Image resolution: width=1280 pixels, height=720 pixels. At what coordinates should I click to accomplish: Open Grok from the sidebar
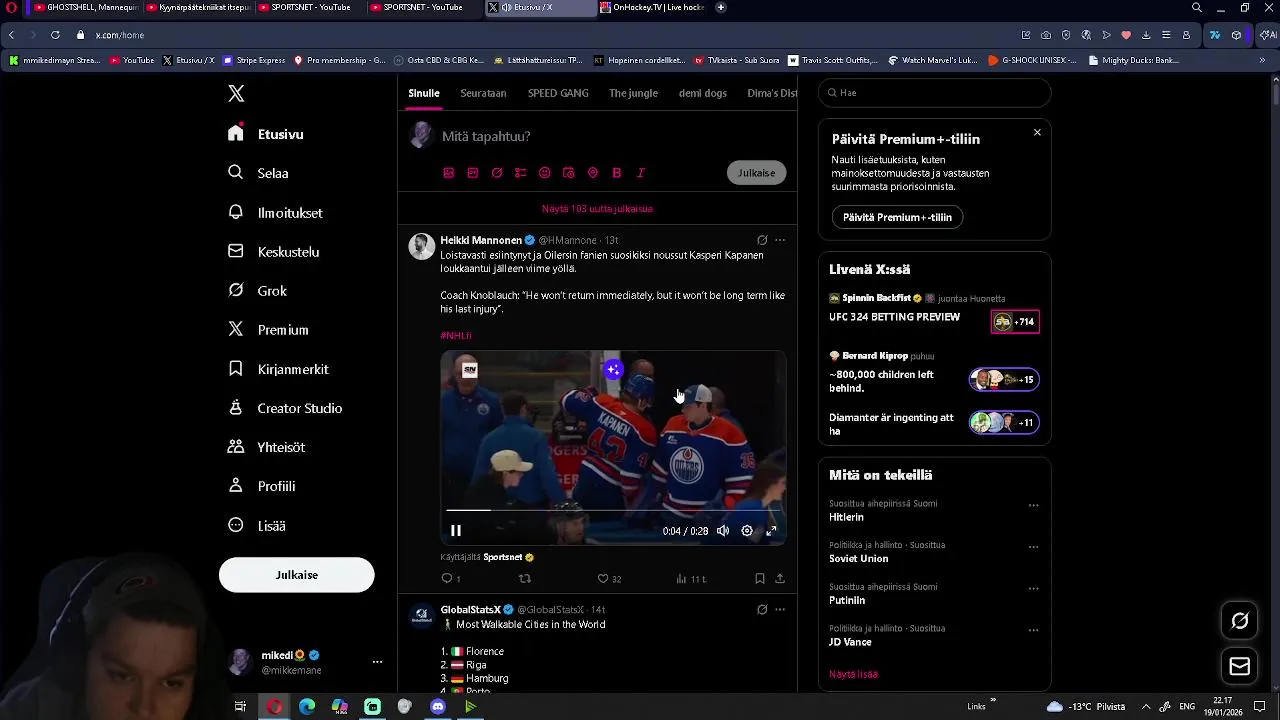258,291
